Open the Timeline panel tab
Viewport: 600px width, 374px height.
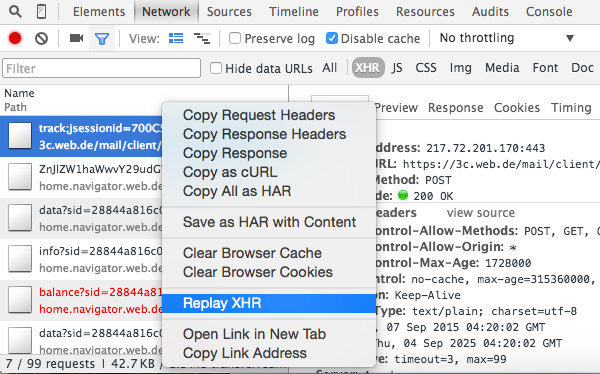(x=293, y=11)
